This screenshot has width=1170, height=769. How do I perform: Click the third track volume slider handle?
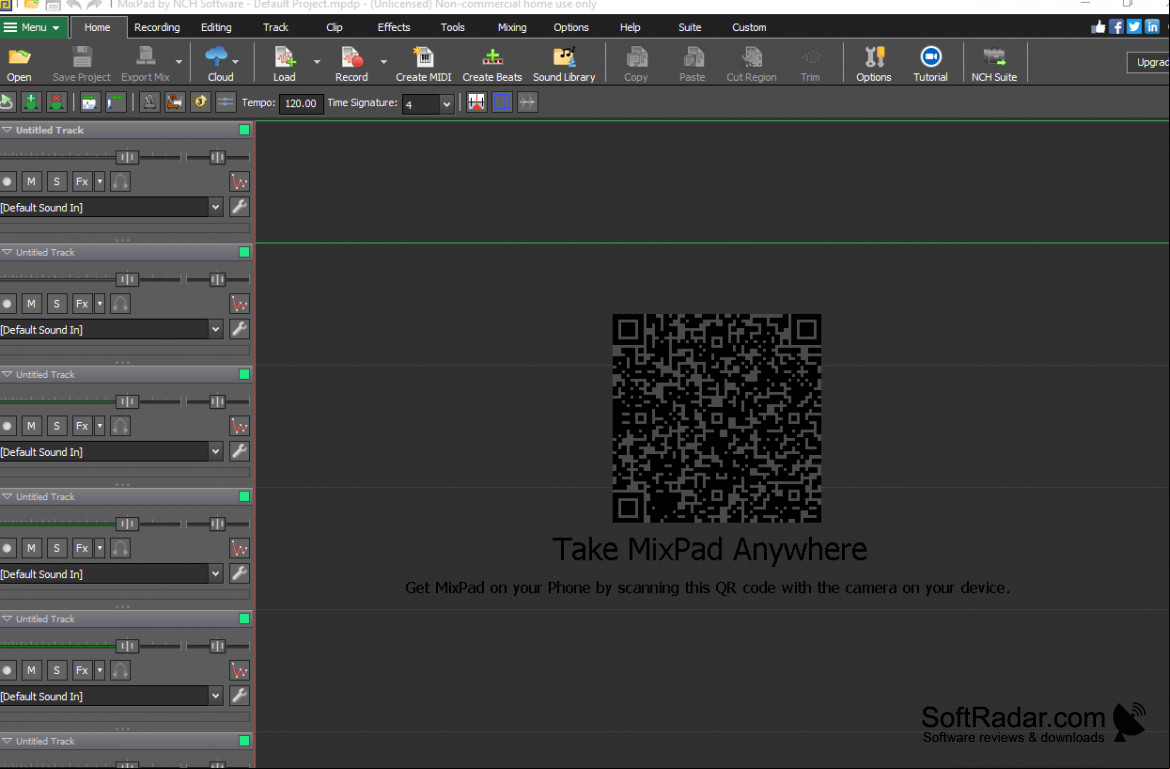128,401
